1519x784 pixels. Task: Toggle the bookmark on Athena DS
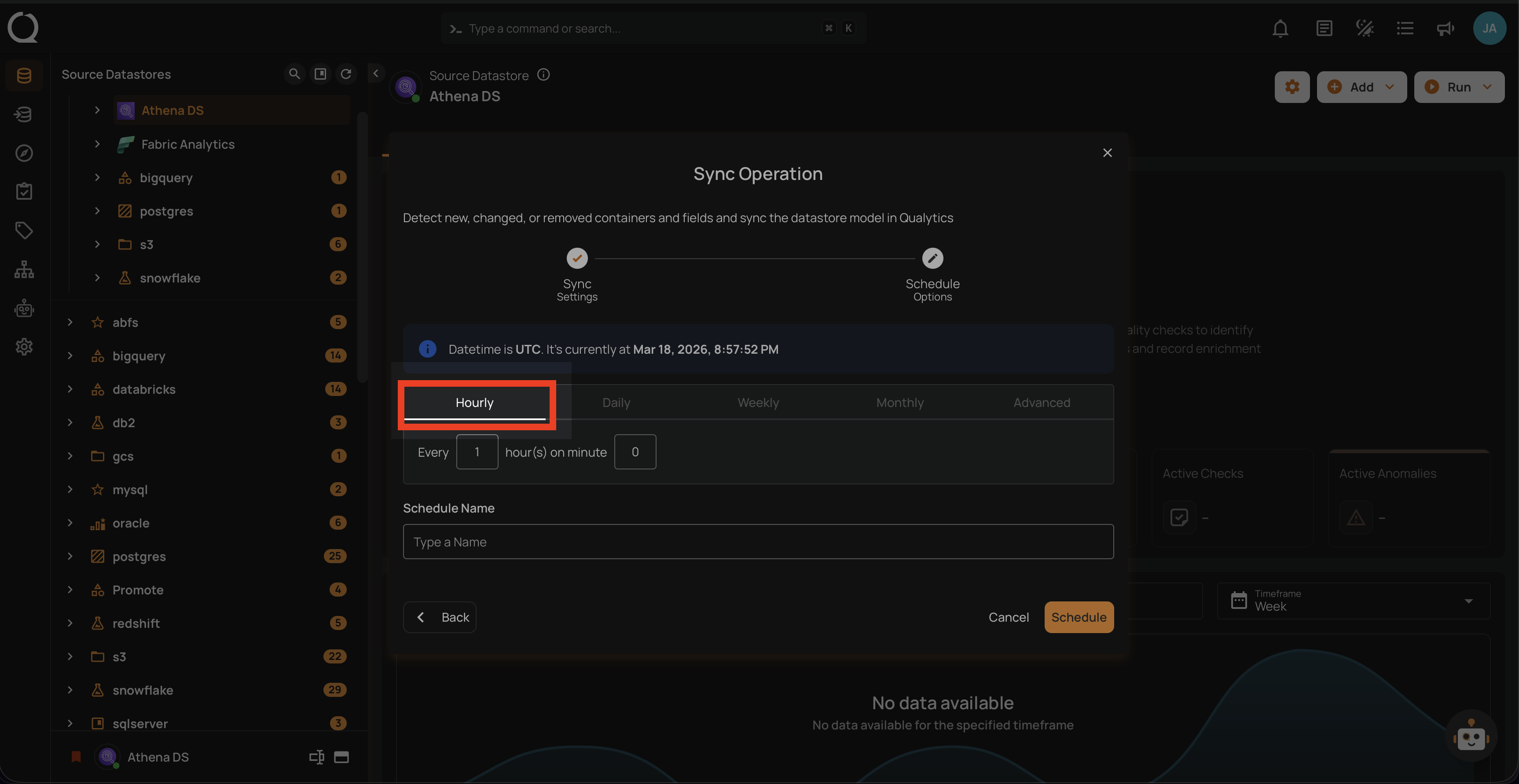pyautogui.click(x=76, y=757)
